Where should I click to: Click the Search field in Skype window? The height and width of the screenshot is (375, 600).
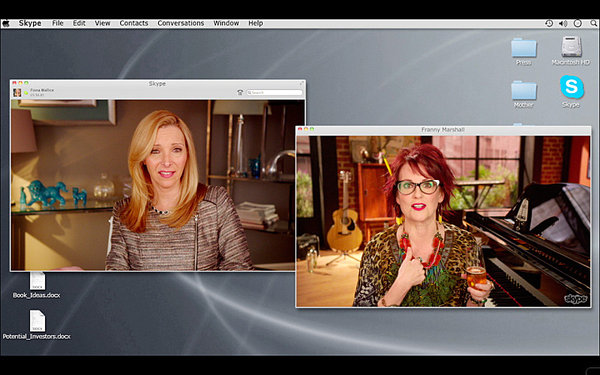coord(274,92)
